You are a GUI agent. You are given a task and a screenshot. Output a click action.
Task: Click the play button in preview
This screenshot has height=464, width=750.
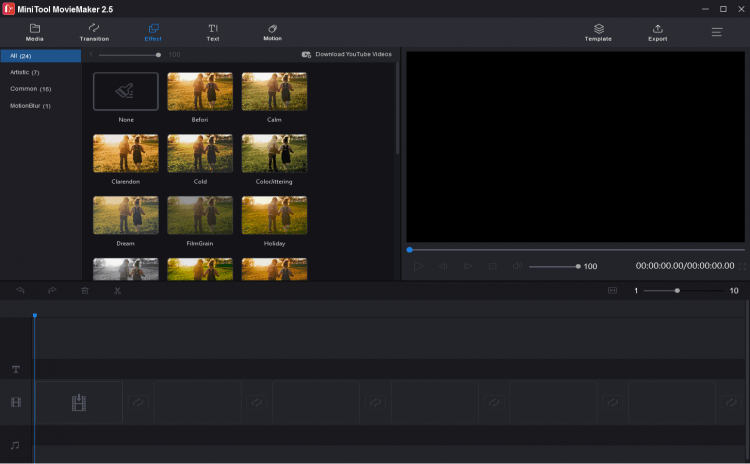point(419,266)
